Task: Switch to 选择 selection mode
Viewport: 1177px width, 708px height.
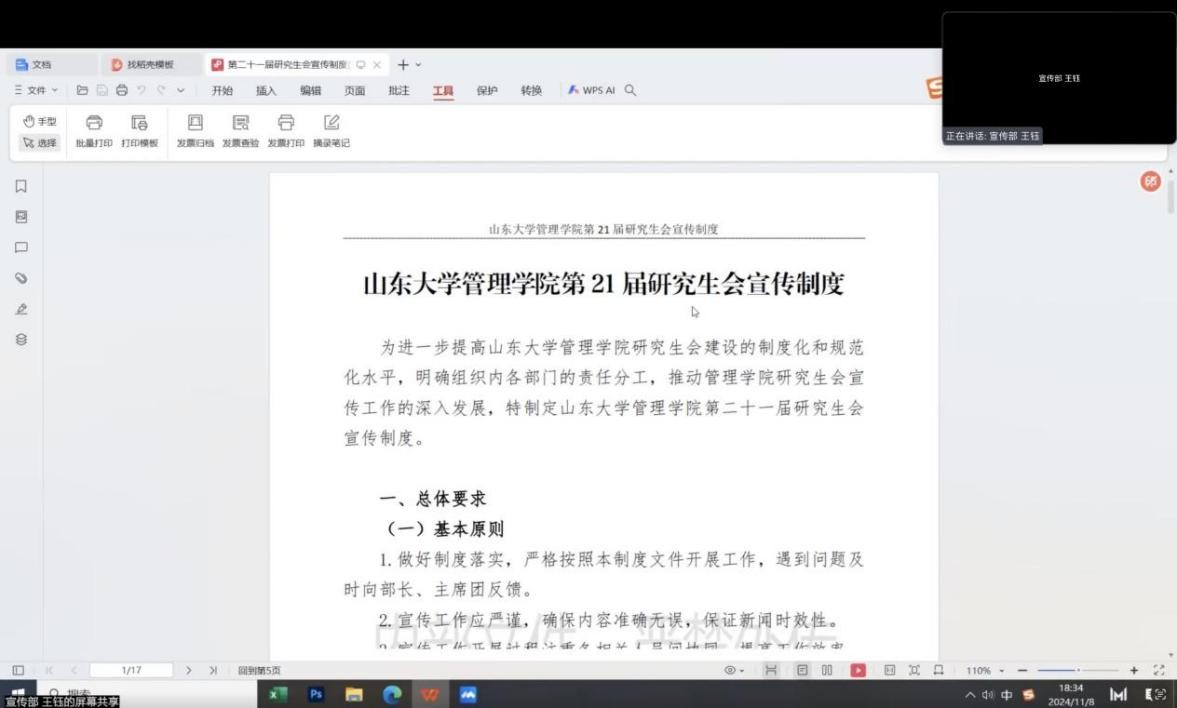Action: click(x=40, y=143)
